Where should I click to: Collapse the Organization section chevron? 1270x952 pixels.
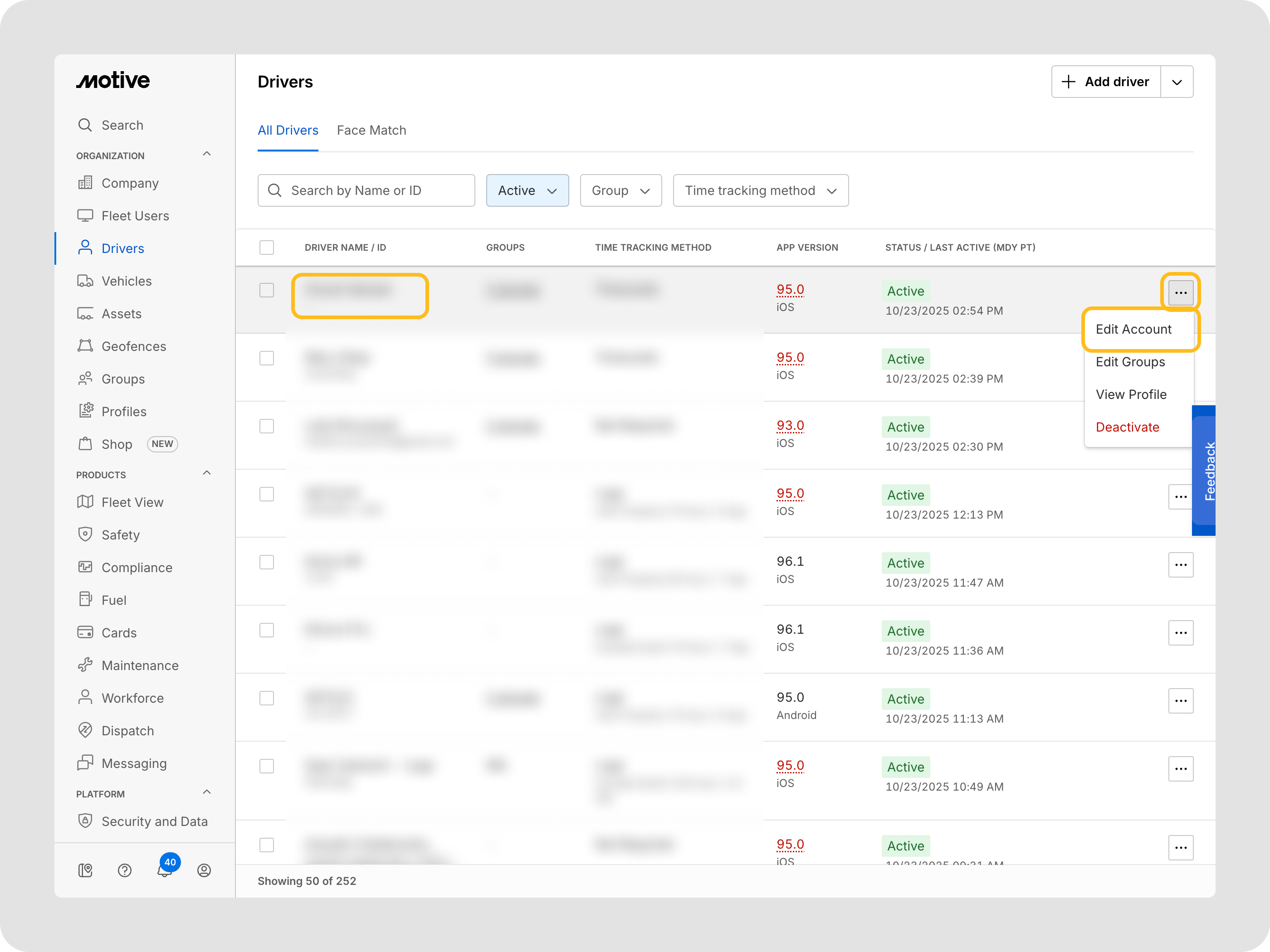(x=207, y=155)
